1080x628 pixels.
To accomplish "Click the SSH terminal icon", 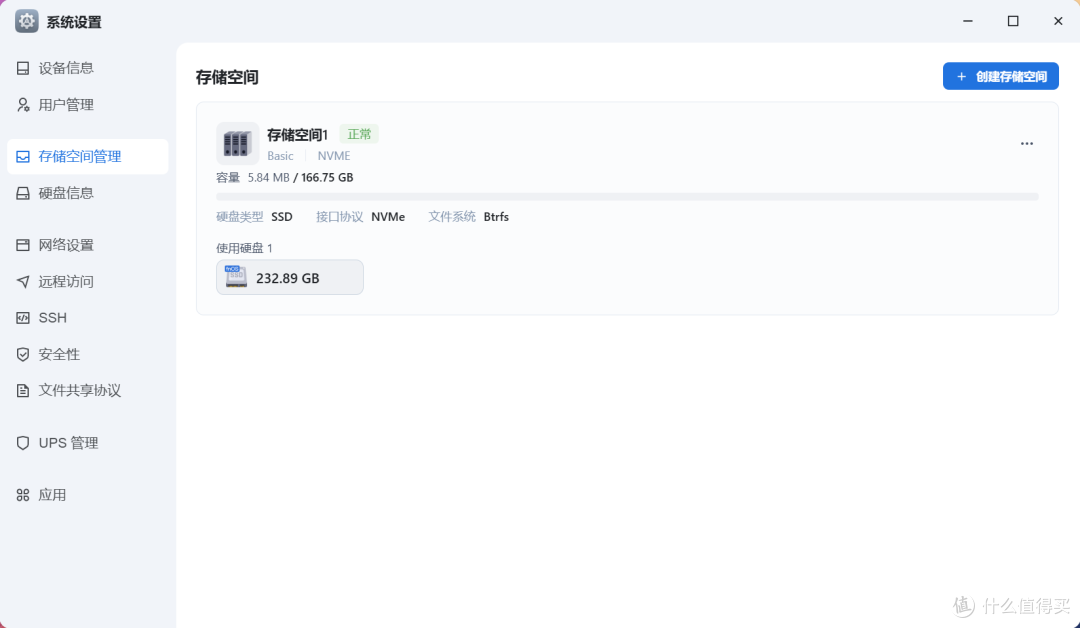I will point(23,318).
